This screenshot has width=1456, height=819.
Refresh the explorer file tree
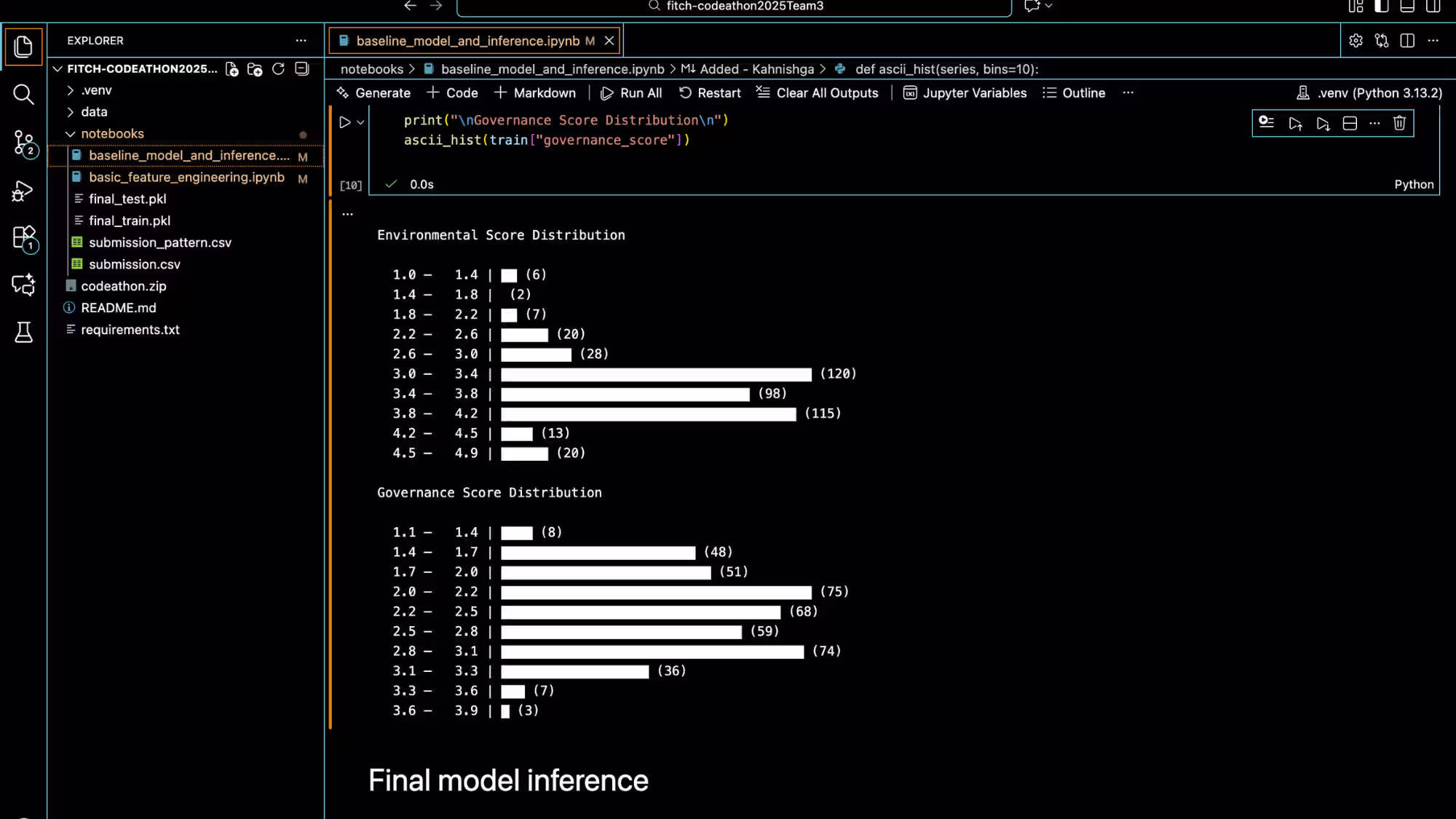[x=278, y=69]
